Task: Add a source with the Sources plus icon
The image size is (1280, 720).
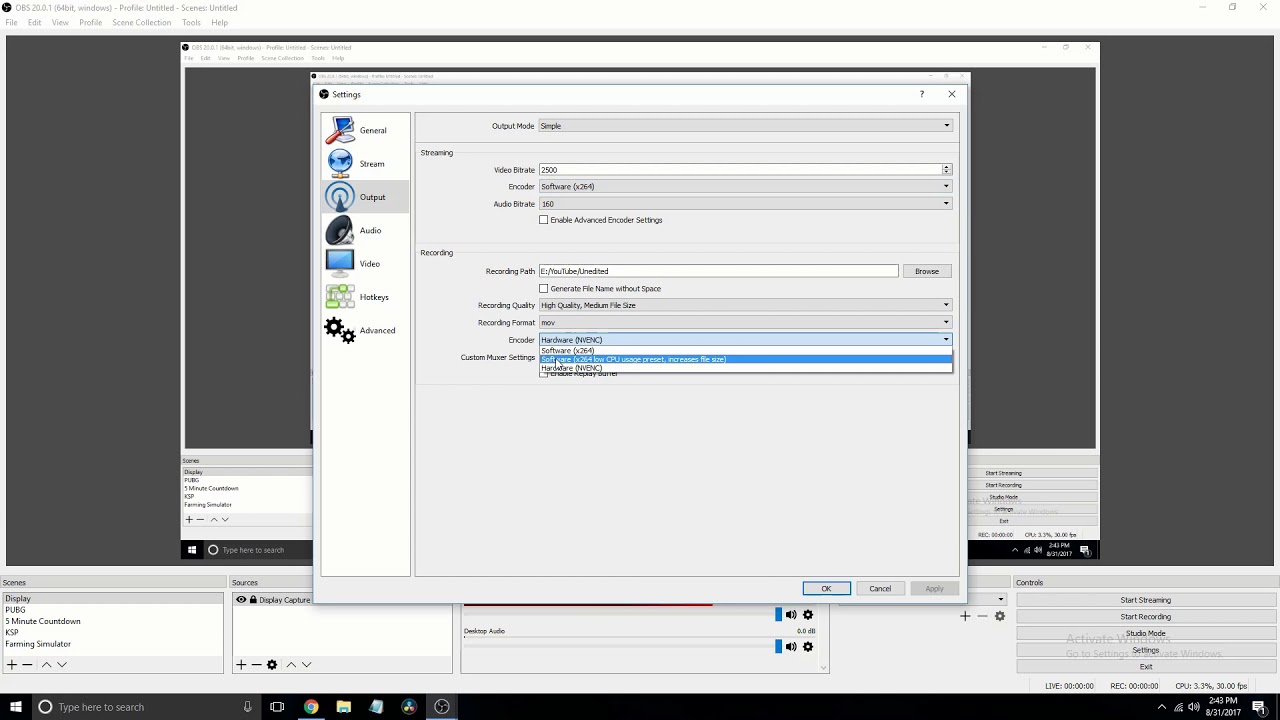Action: (x=240, y=664)
